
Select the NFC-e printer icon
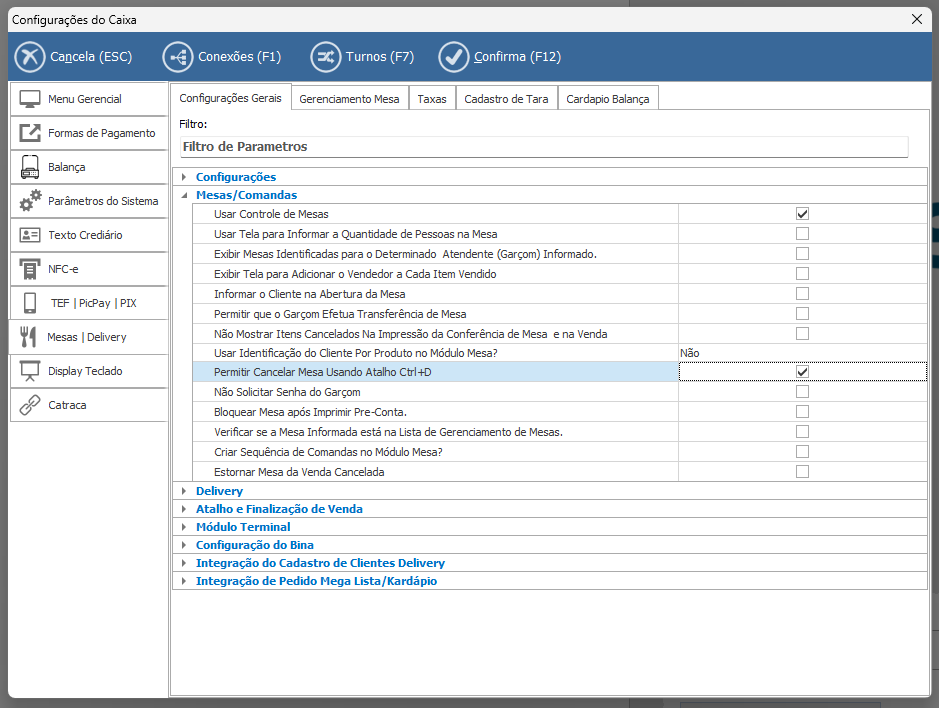[30, 269]
